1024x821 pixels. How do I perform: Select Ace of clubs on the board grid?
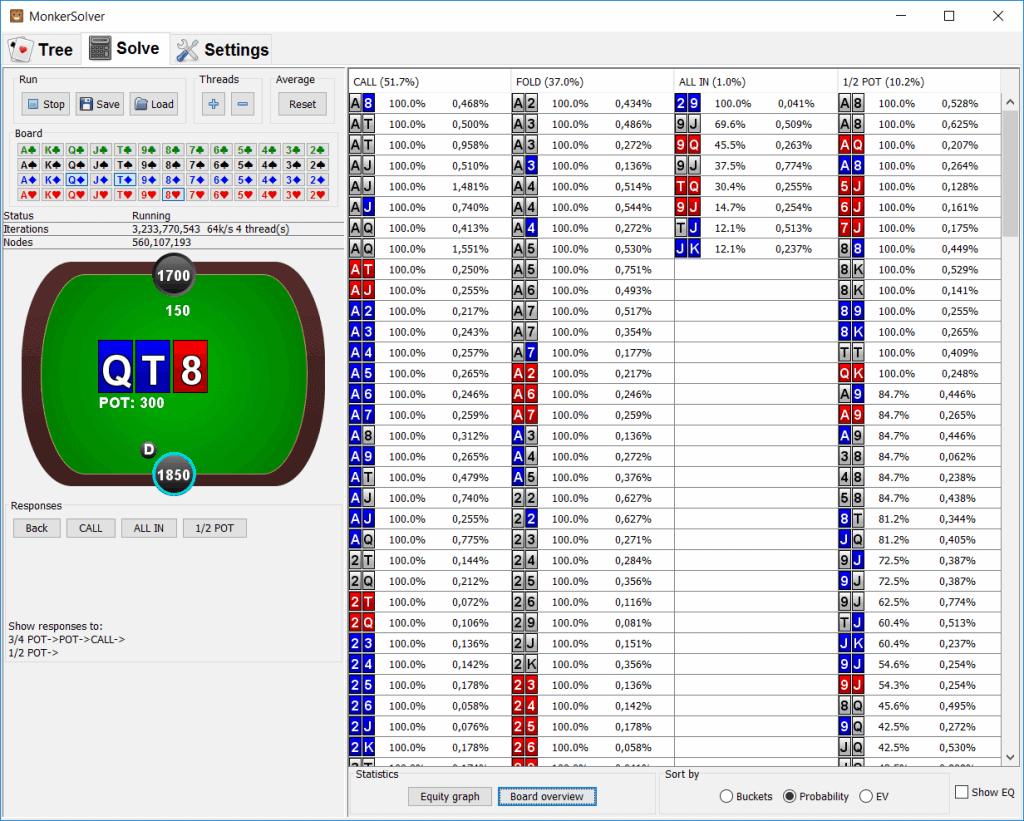pos(27,150)
